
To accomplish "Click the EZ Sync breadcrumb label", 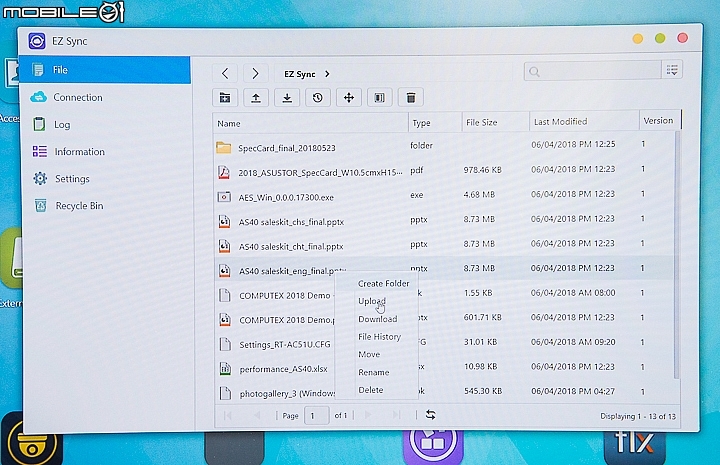I will [299, 74].
